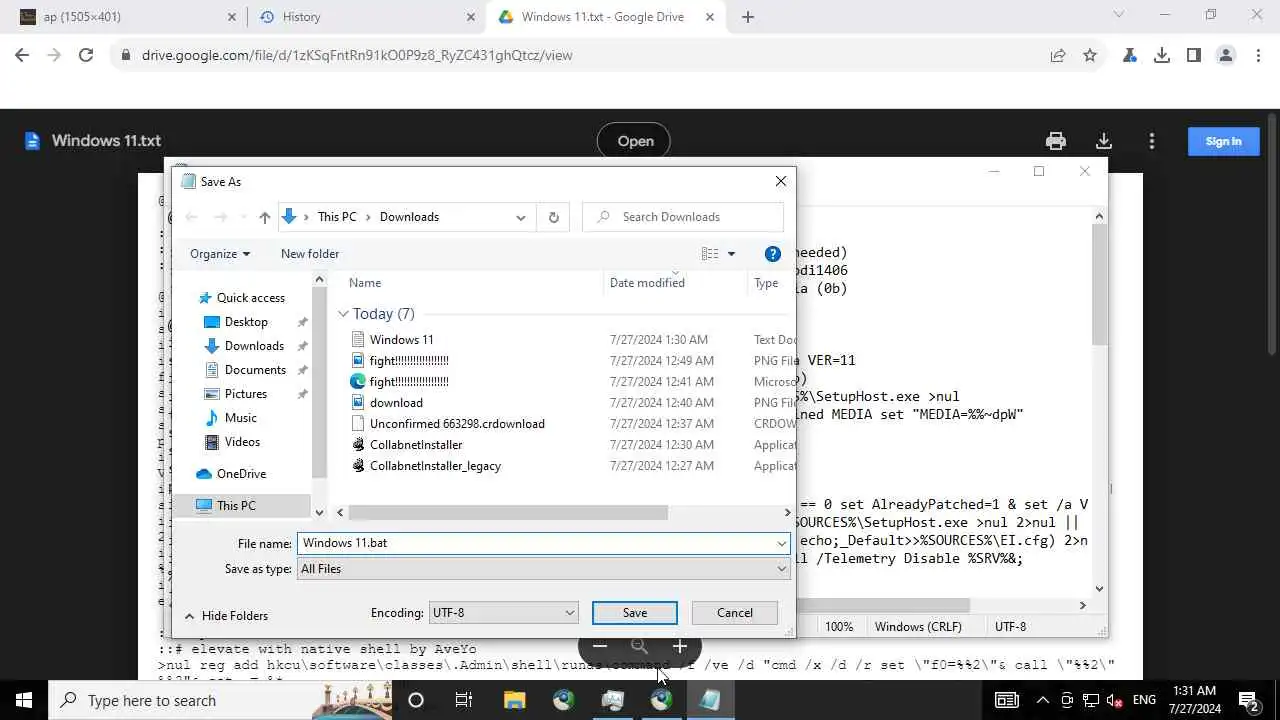1280x720 pixels.
Task: Open Drive more actions menu
Action: tap(1152, 141)
